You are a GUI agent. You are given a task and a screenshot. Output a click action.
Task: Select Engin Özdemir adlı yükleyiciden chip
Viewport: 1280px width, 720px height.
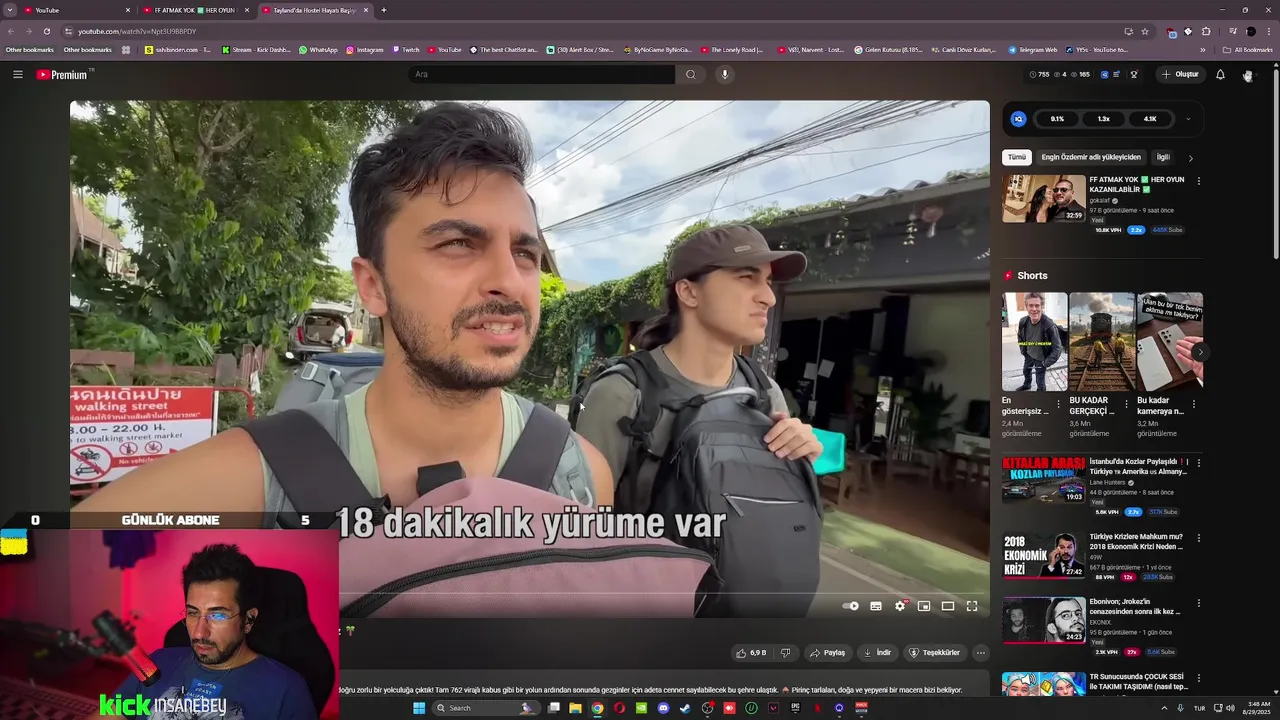[x=1091, y=157]
